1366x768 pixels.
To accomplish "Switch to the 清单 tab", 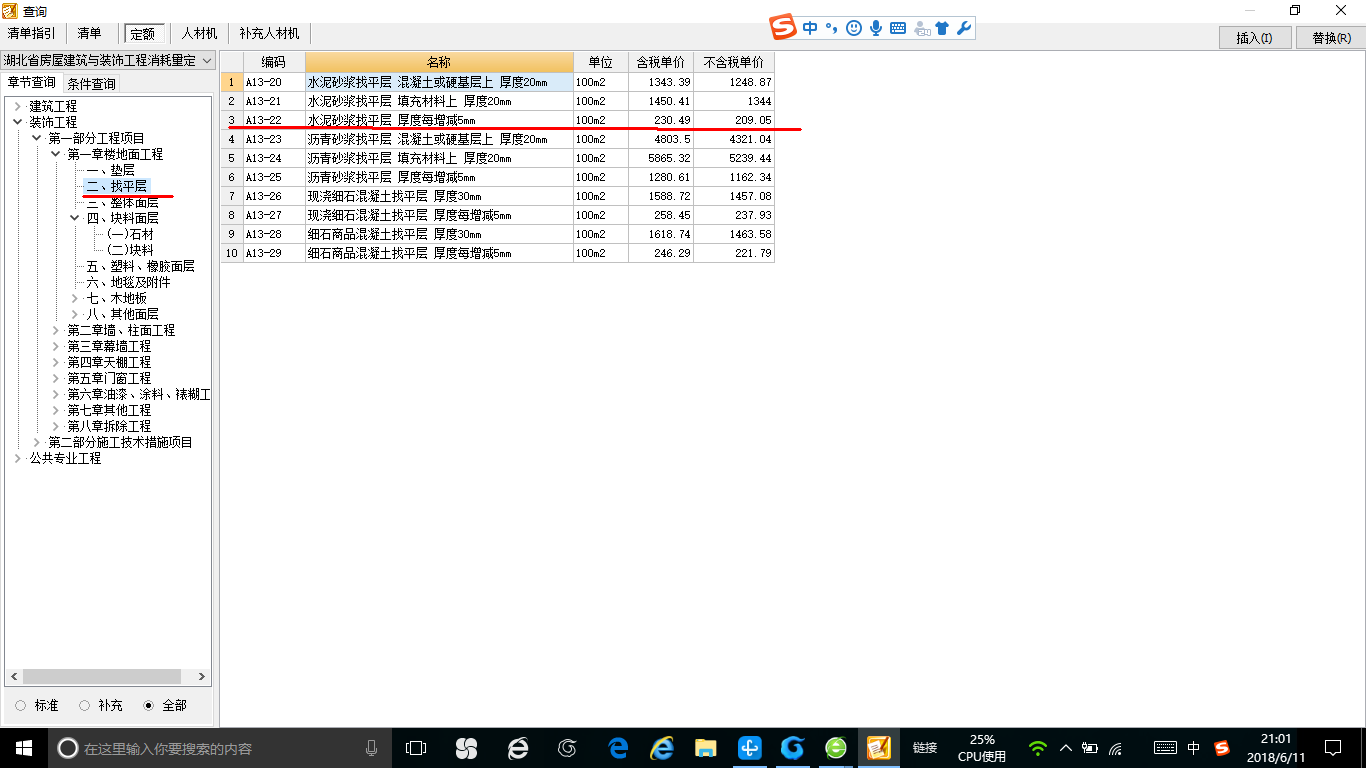I will 90,33.
